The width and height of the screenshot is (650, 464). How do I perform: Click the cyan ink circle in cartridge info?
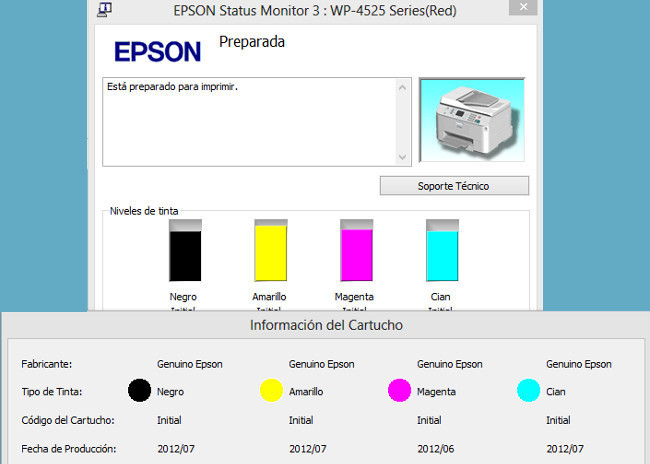click(x=529, y=390)
